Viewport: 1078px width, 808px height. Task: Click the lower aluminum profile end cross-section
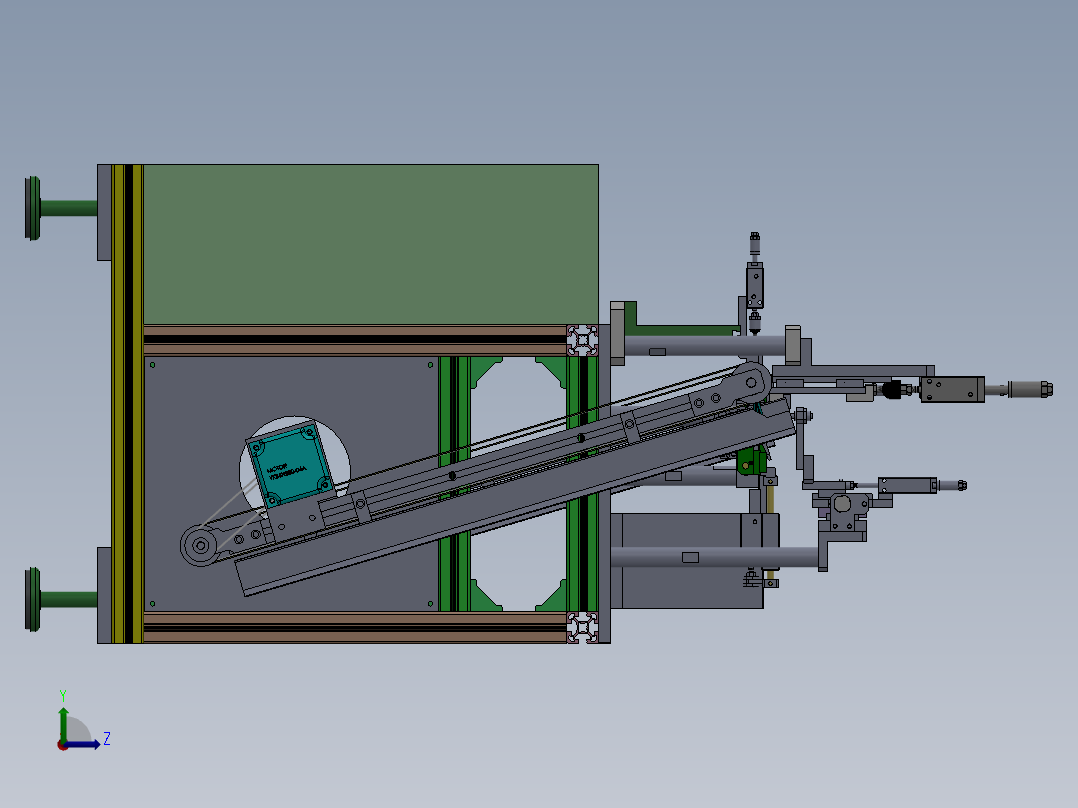point(582,627)
